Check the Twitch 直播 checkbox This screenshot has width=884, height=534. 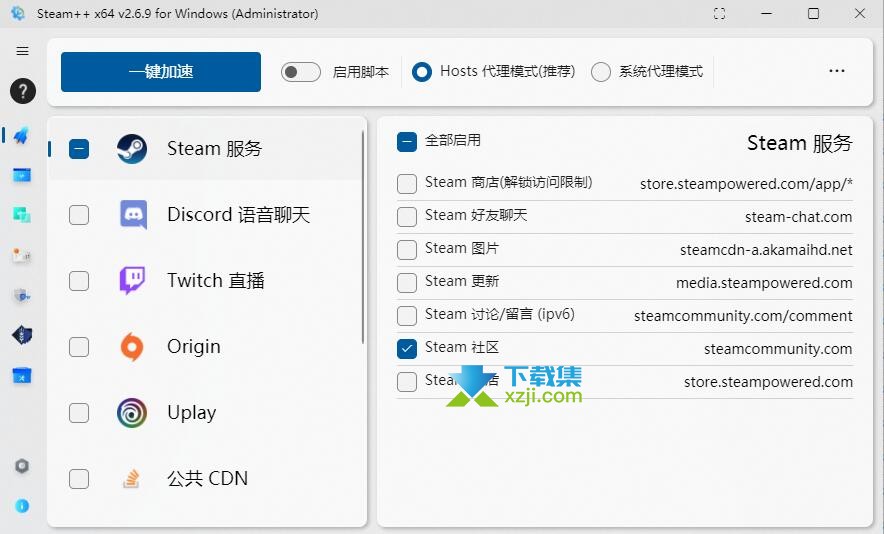pyautogui.click(x=79, y=280)
